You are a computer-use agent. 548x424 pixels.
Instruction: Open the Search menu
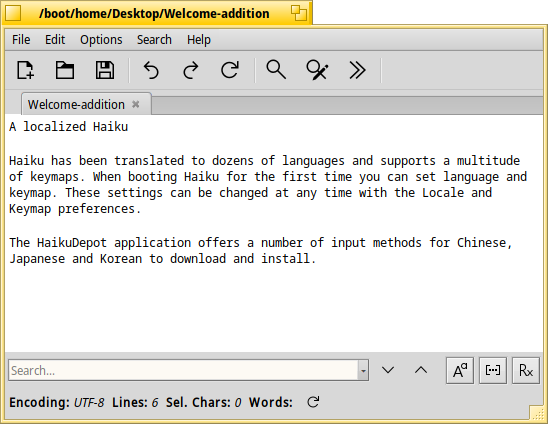(x=154, y=40)
